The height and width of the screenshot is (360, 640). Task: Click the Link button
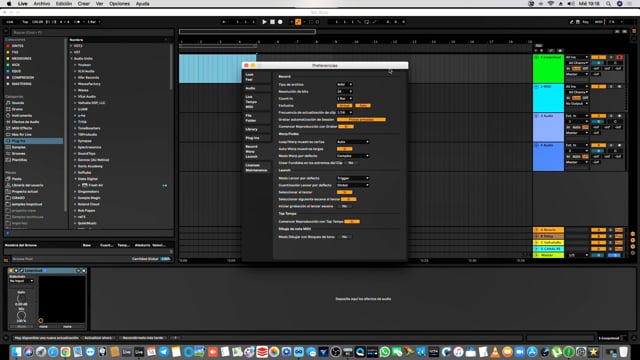click(10, 22)
